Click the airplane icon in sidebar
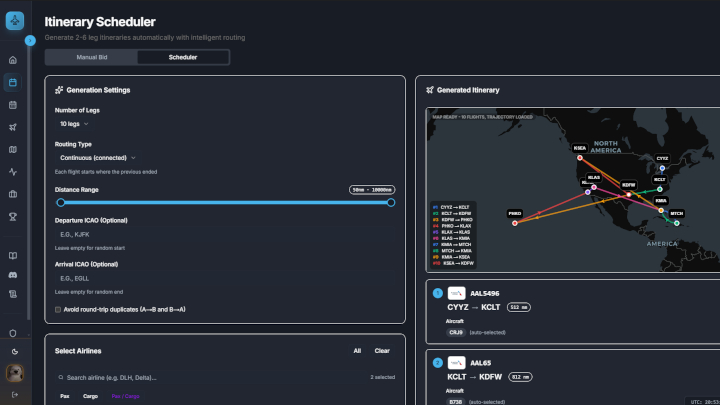Image resolution: width=720 pixels, height=405 pixels. coord(13,127)
